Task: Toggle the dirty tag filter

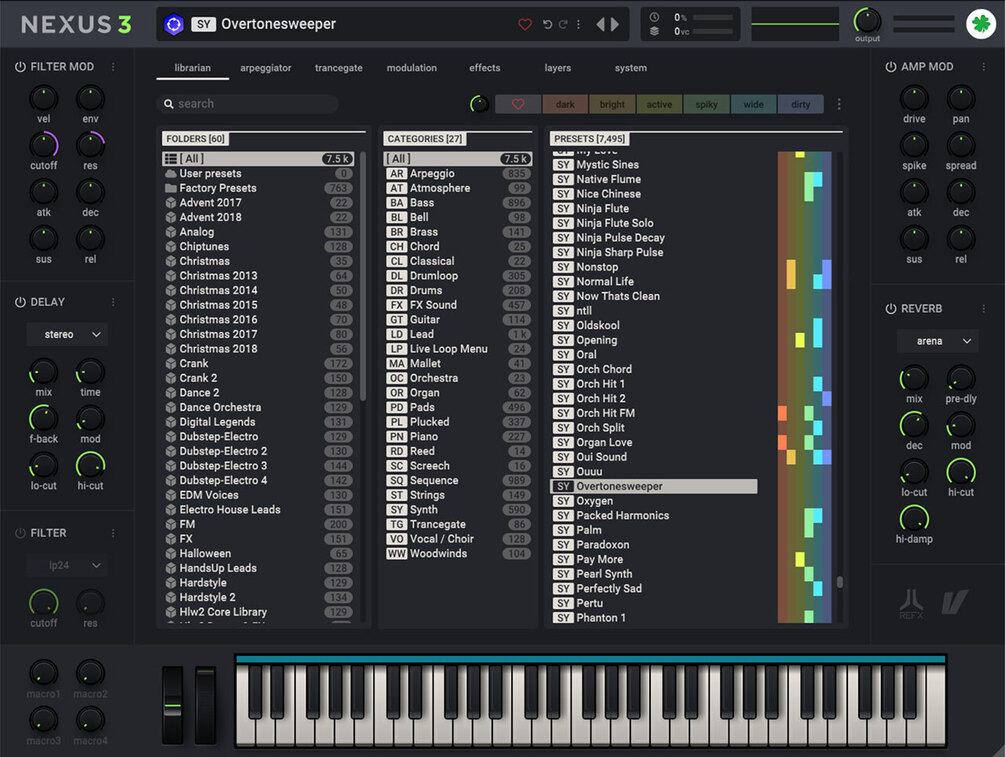Action: tap(801, 104)
